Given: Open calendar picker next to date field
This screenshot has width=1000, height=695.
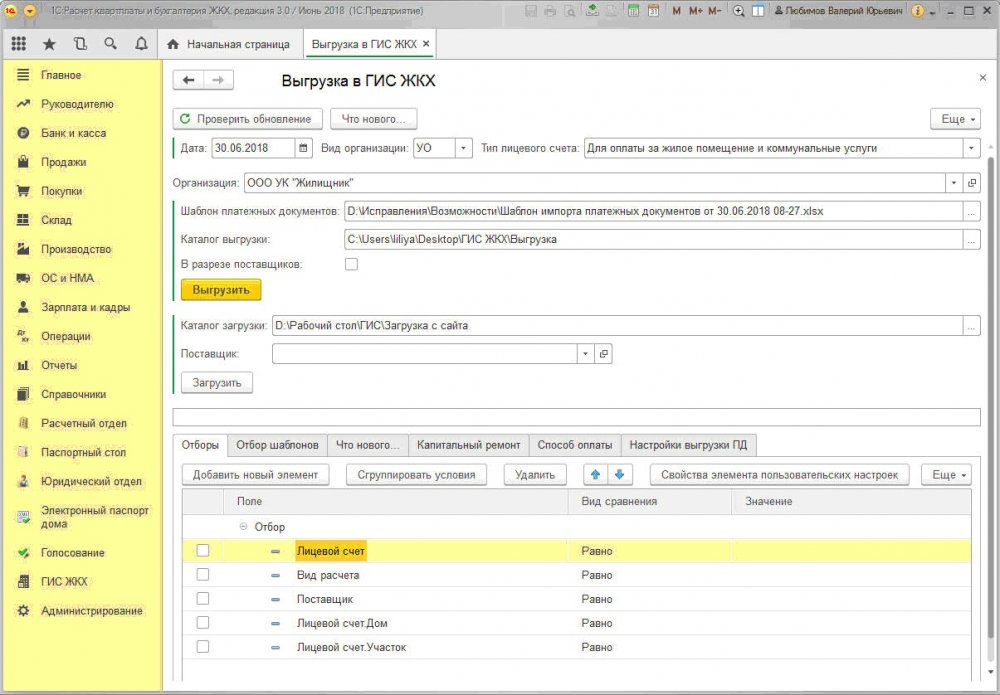Looking at the screenshot, I should [x=304, y=148].
